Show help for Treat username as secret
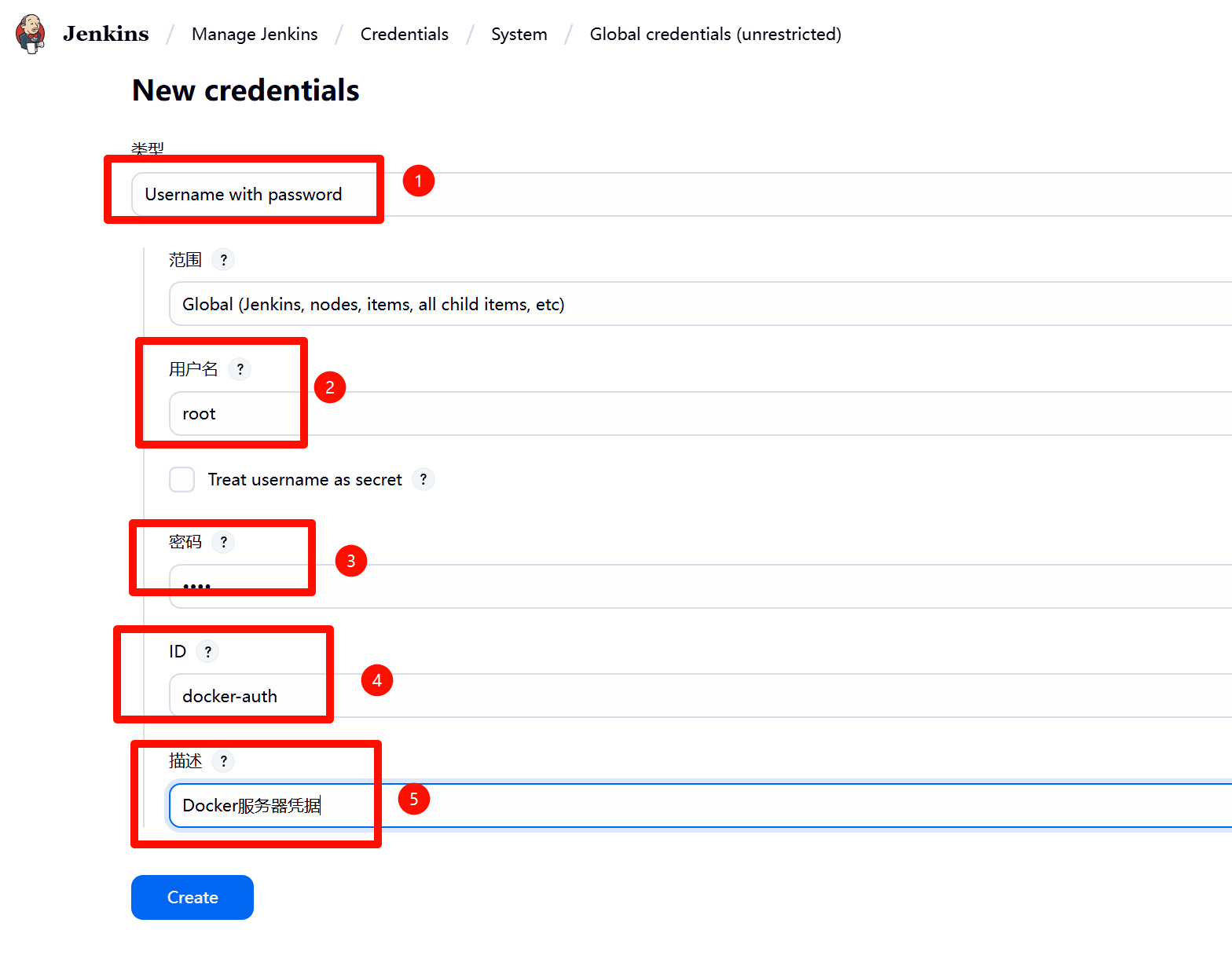 423,479
